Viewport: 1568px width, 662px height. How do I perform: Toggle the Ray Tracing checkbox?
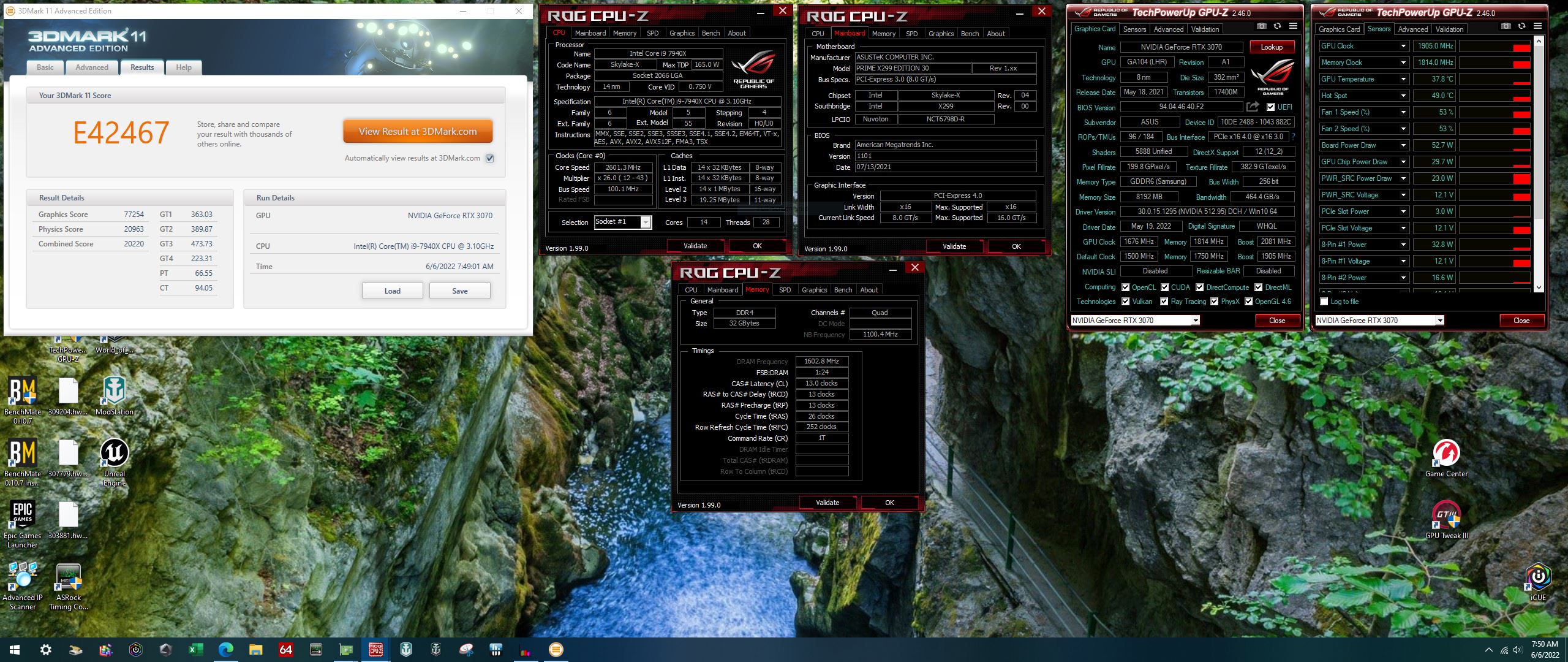[x=1164, y=301]
